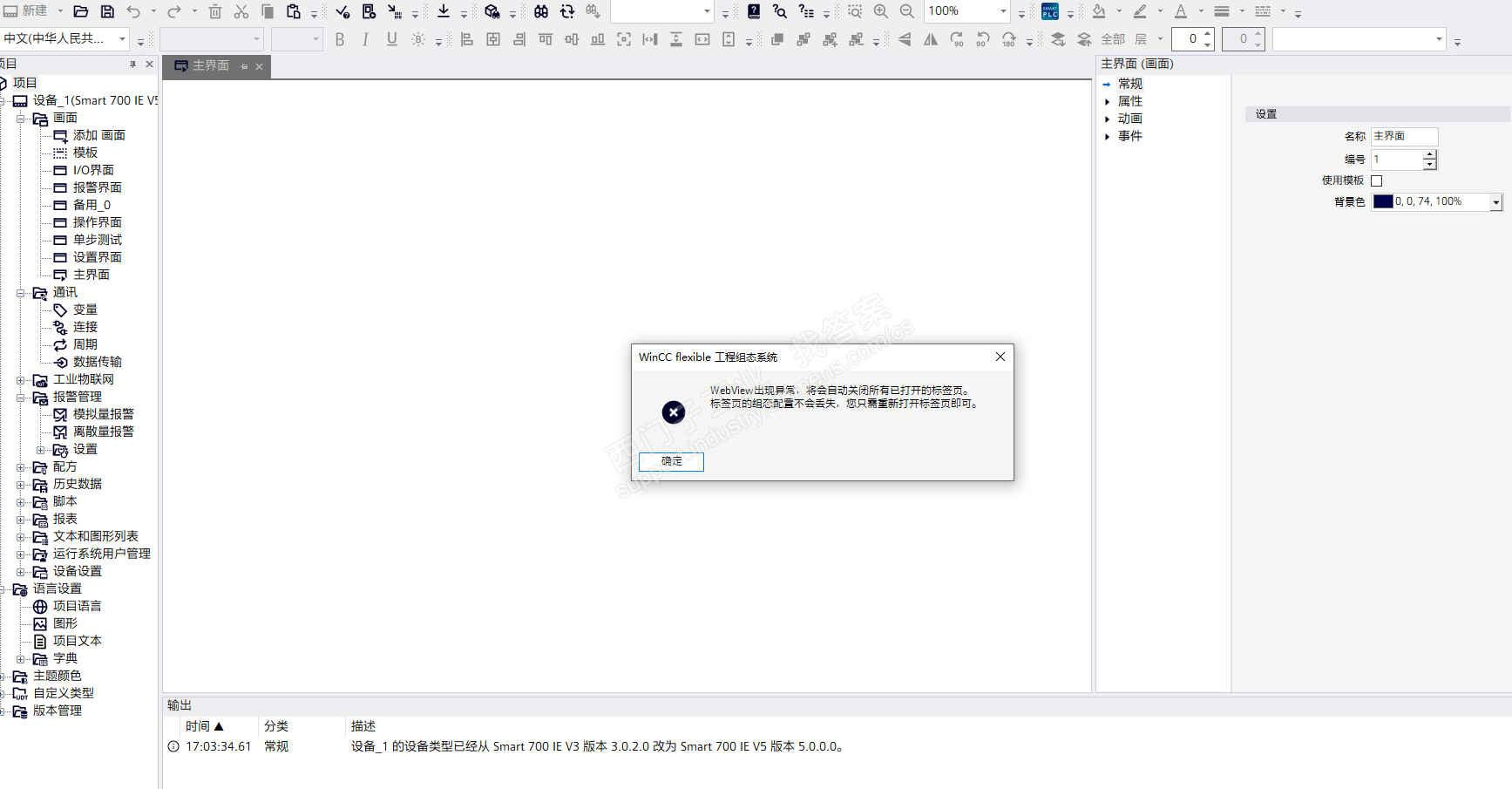Image resolution: width=1512 pixels, height=789 pixels.
Task: Expand the 工业物联网 tree node
Action: point(21,380)
